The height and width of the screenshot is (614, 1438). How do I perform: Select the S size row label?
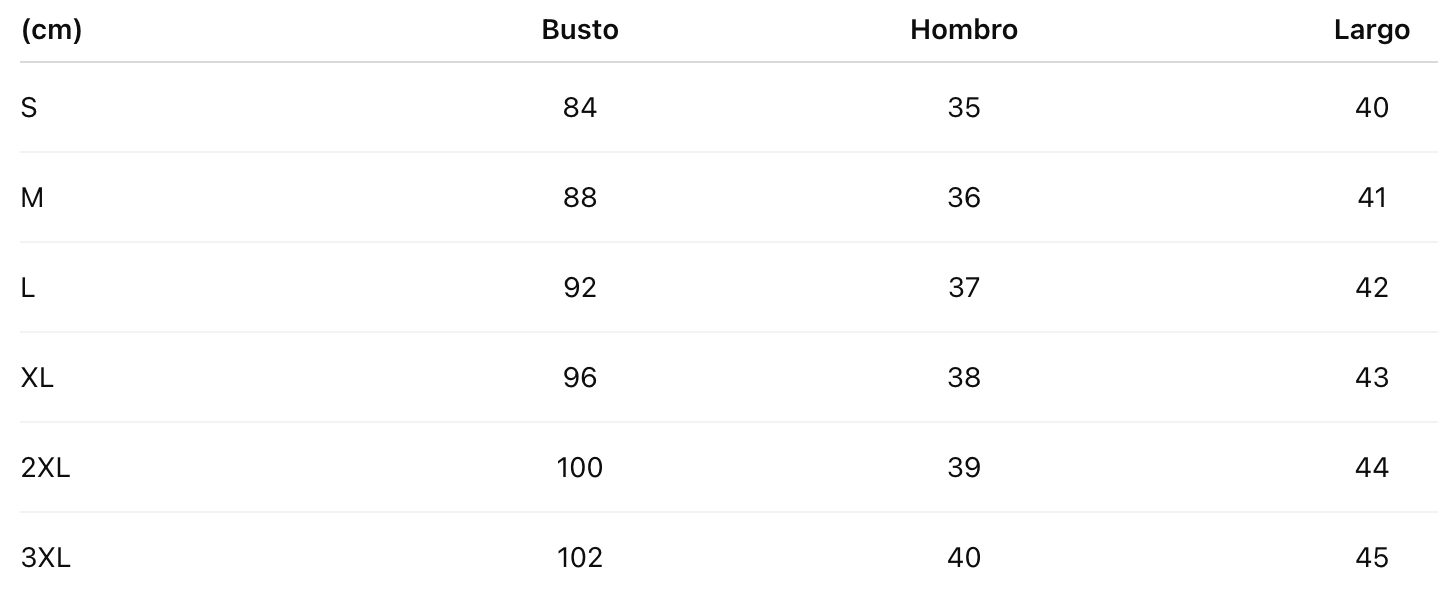point(29,107)
